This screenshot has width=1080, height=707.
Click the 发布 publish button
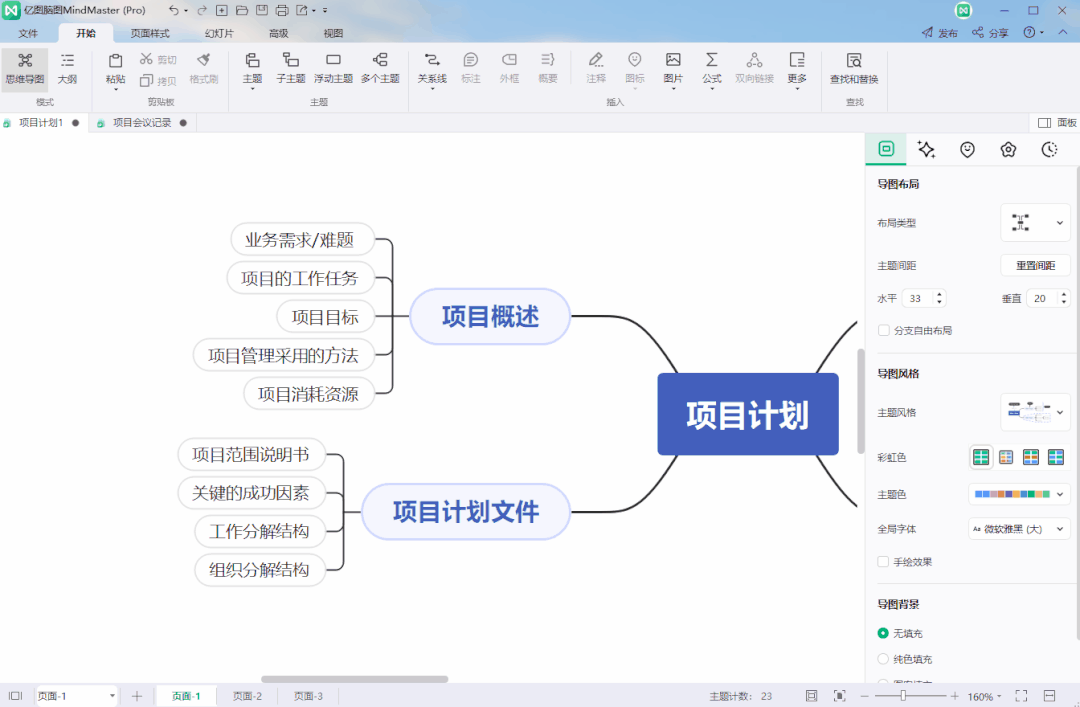click(x=939, y=32)
